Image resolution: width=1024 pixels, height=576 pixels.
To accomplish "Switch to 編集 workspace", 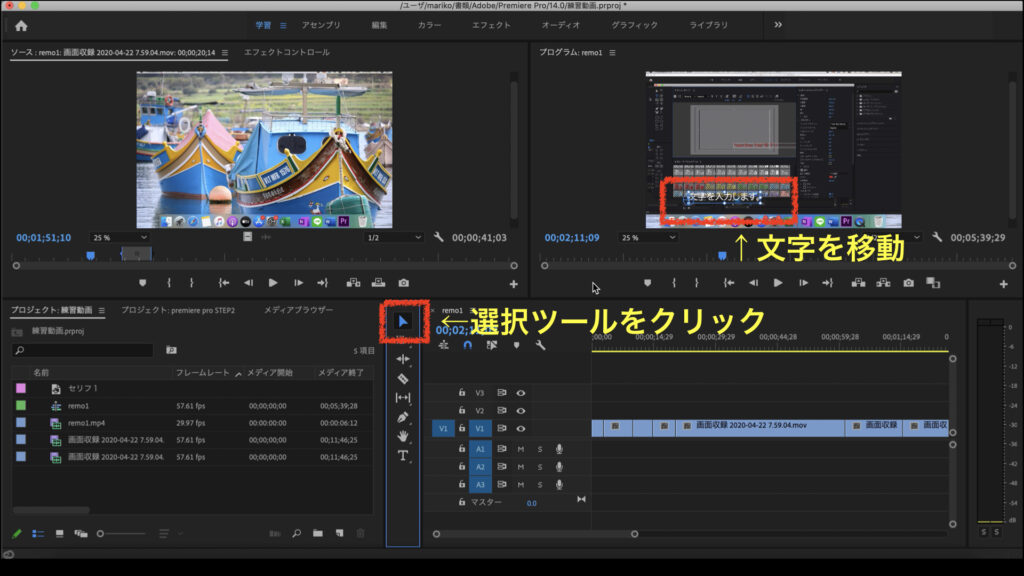I will (x=379, y=25).
